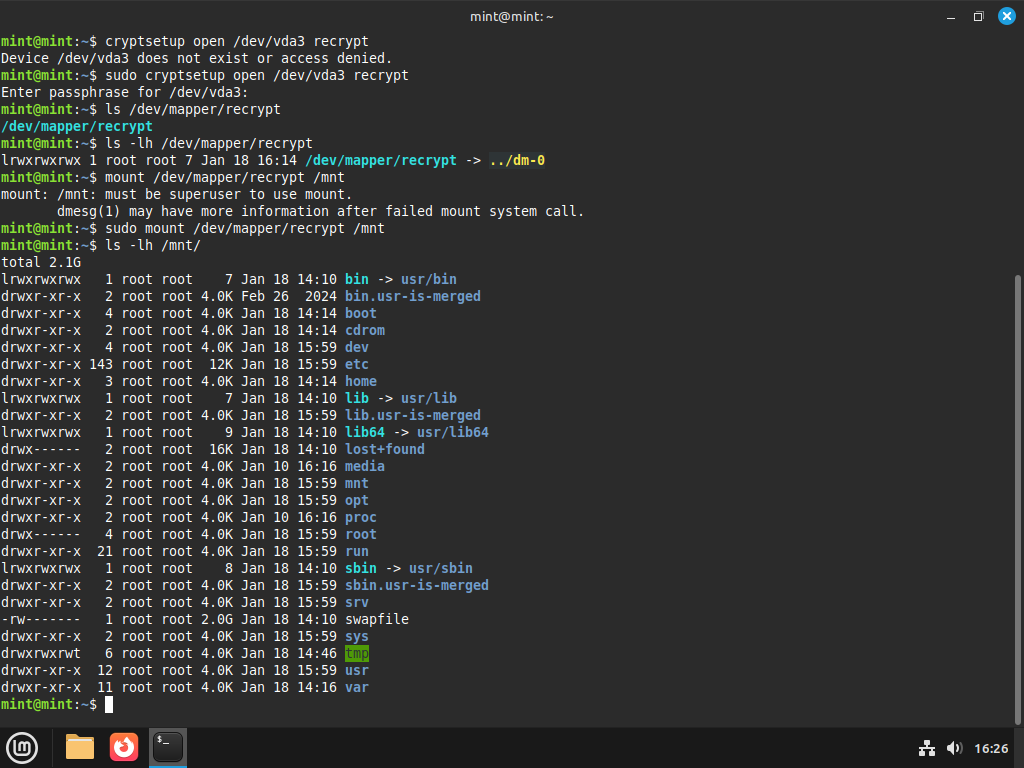This screenshot has height=768, width=1024.
Task: Open Firefox browser from the taskbar
Action: click(x=124, y=747)
